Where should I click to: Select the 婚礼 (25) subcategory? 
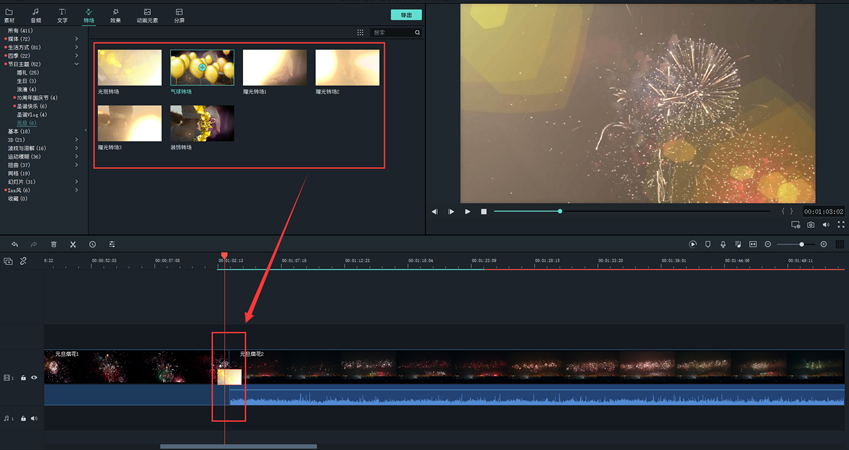[28, 72]
